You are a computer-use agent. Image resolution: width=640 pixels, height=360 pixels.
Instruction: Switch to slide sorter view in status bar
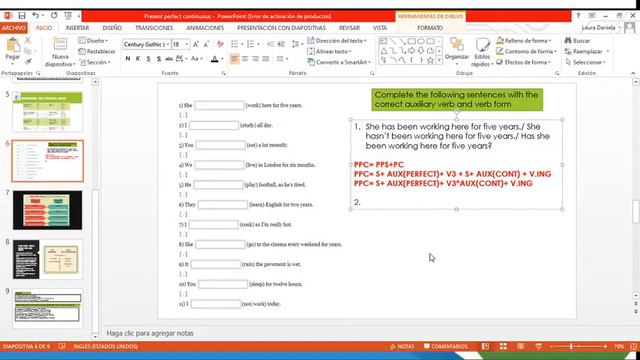503,346
